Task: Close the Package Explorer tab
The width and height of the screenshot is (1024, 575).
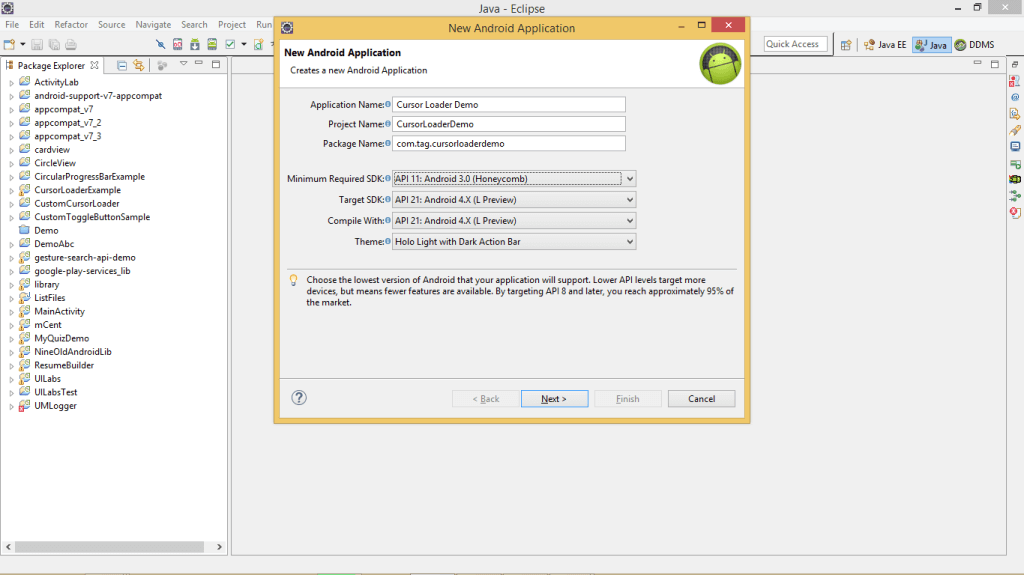Action: (x=95, y=65)
